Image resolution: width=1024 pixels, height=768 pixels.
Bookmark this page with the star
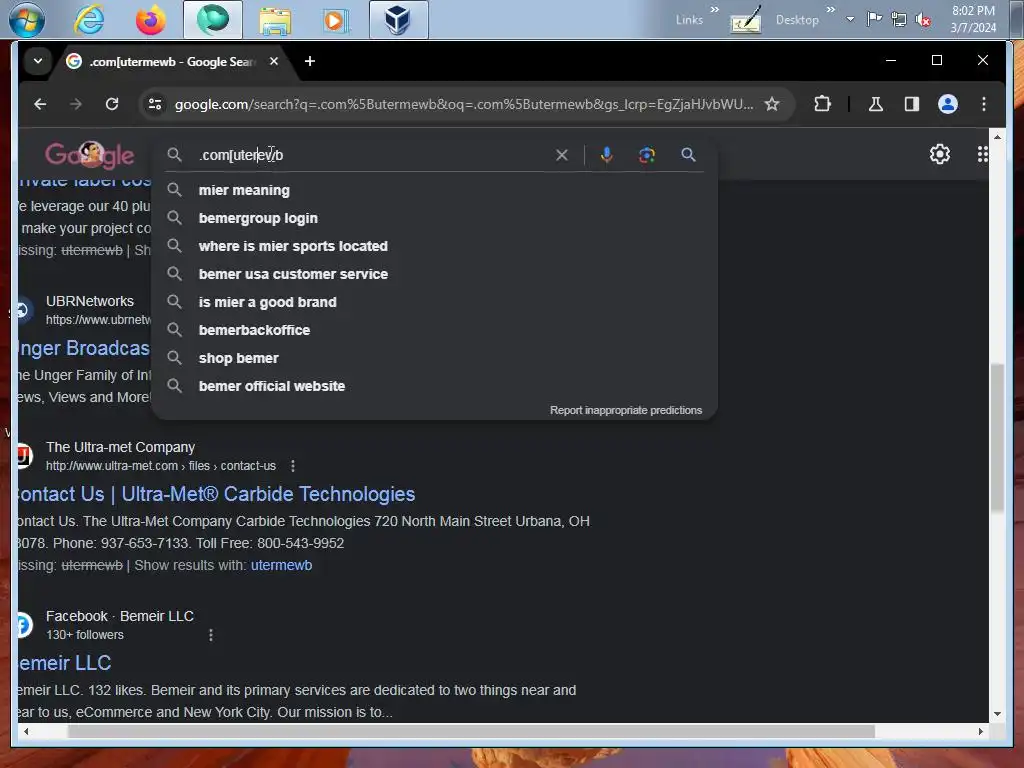point(772,104)
